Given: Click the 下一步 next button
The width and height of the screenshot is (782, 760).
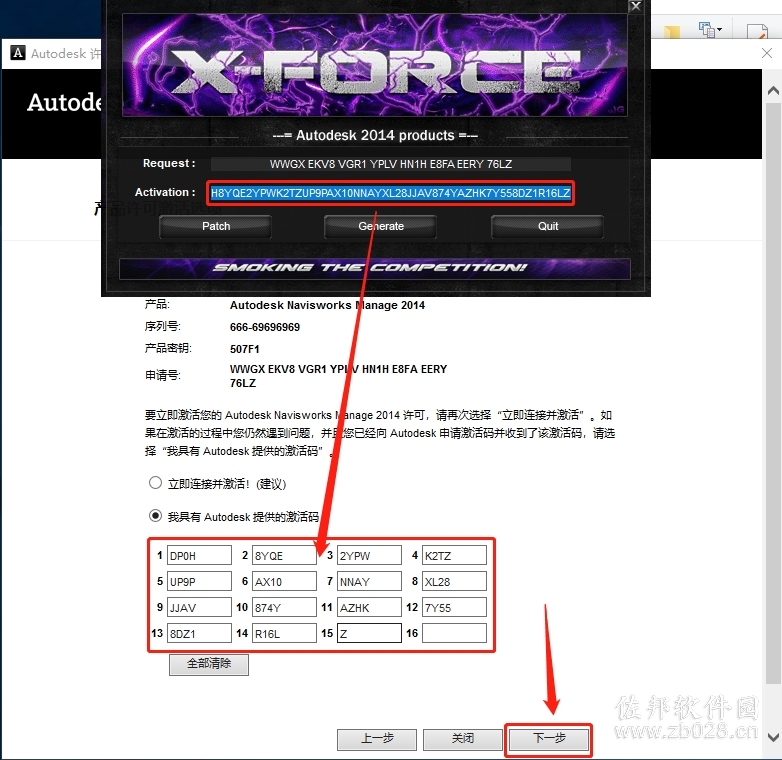Looking at the screenshot, I should tap(549, 739).
